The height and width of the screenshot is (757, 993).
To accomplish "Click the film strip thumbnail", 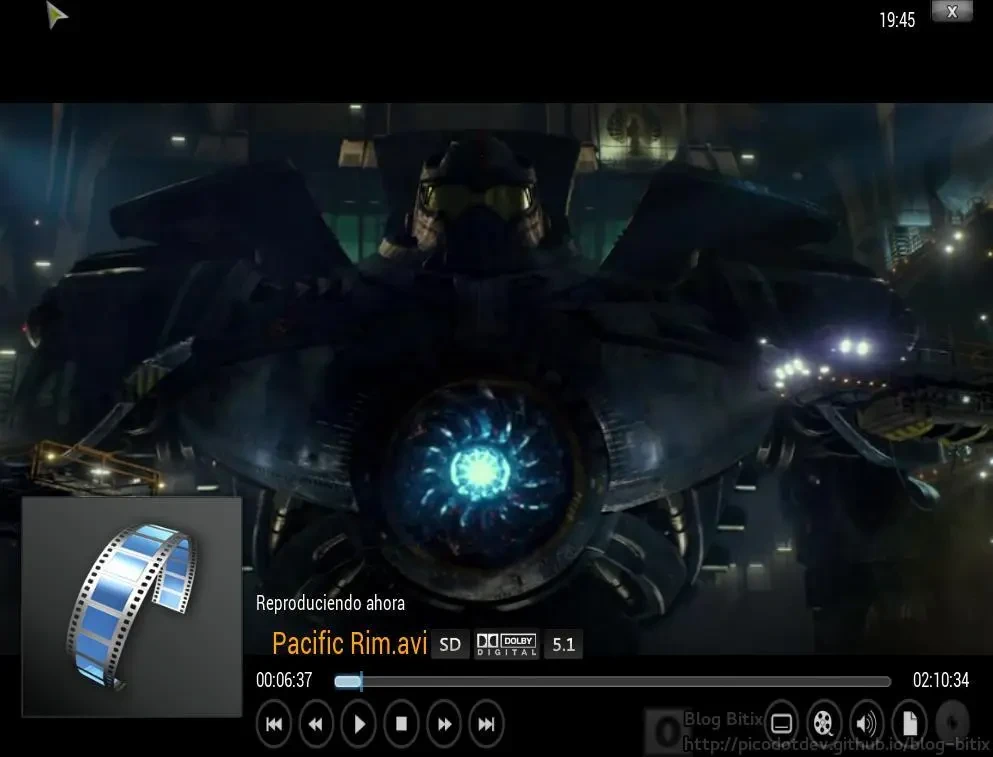I will tap(132, 606).
